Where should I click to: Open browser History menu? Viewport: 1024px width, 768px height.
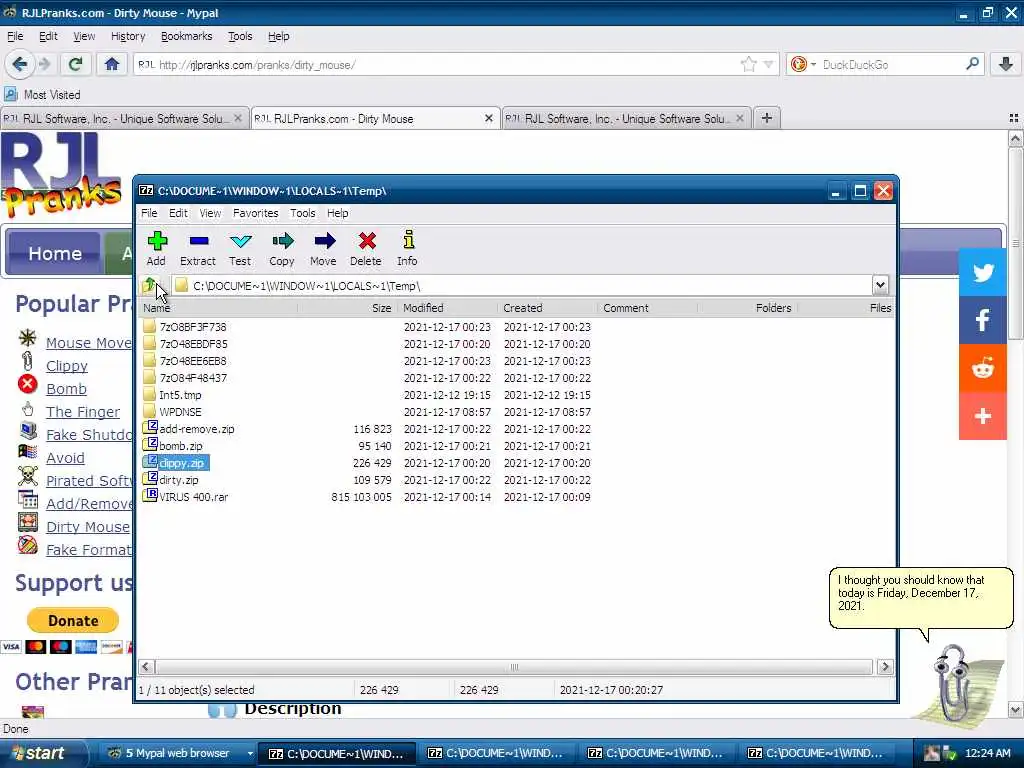click(128, 36)
